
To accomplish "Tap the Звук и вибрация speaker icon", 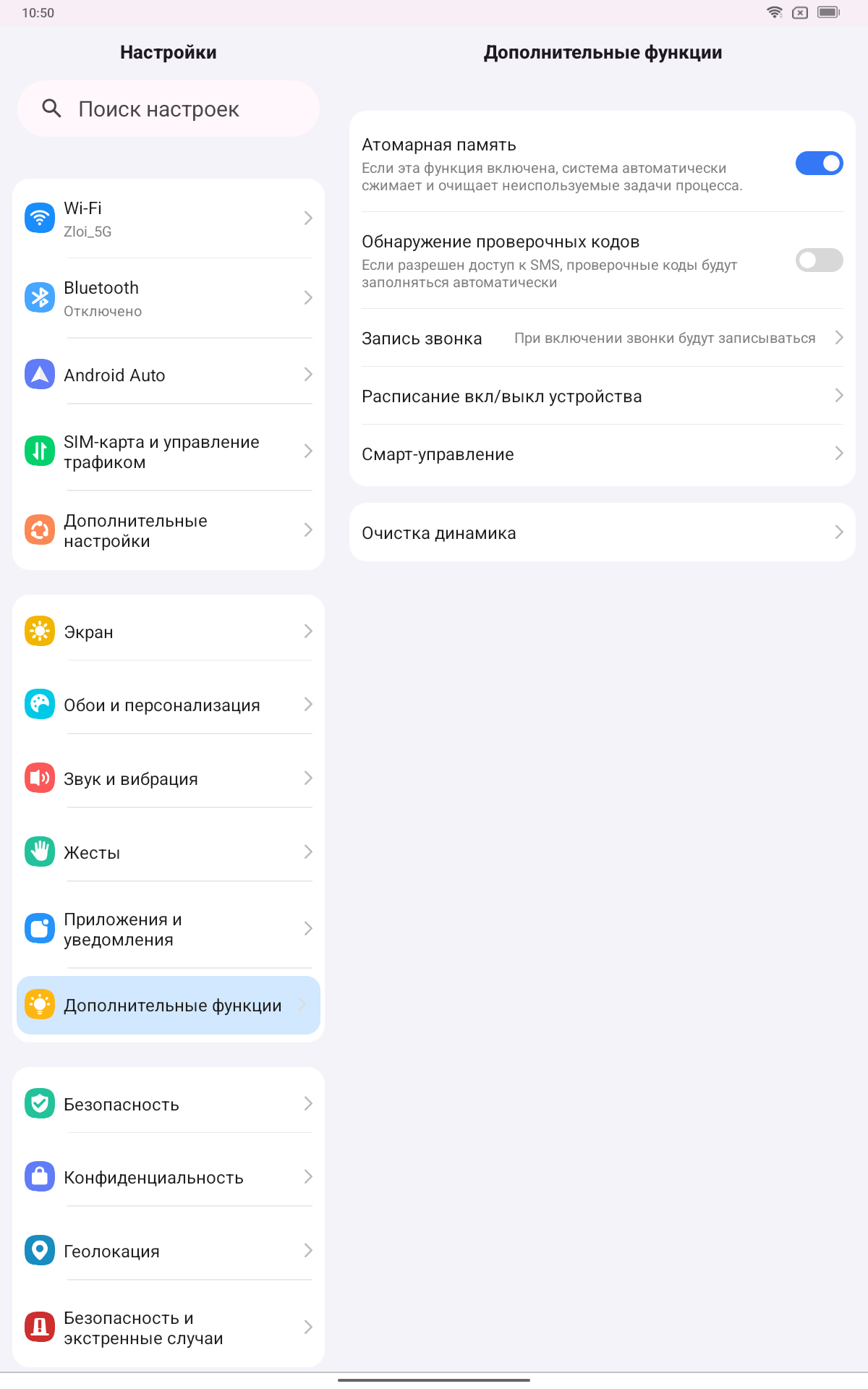I will 40,778.
